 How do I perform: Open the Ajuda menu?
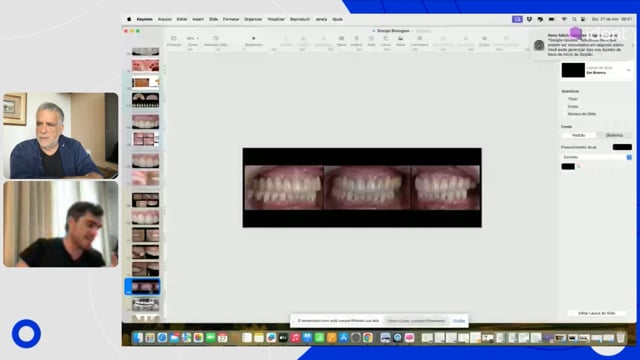[337, 19]
